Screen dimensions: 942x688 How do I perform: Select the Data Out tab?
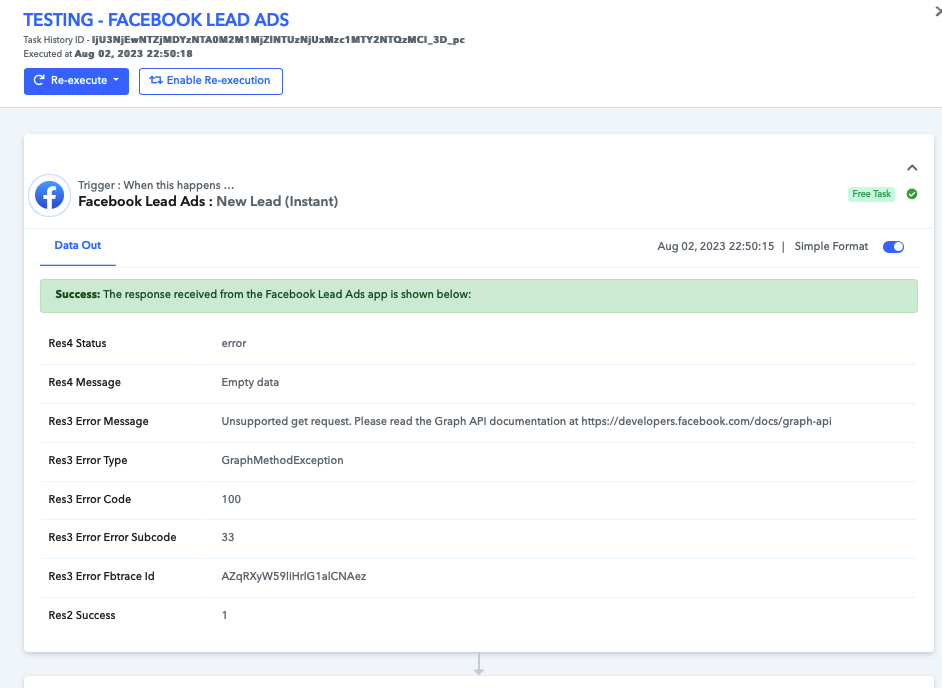tap(77, 245)
